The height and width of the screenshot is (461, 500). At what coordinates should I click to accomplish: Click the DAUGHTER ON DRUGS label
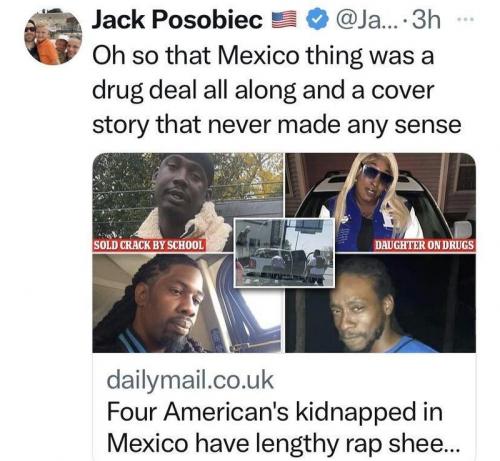(x=424, y=245)
